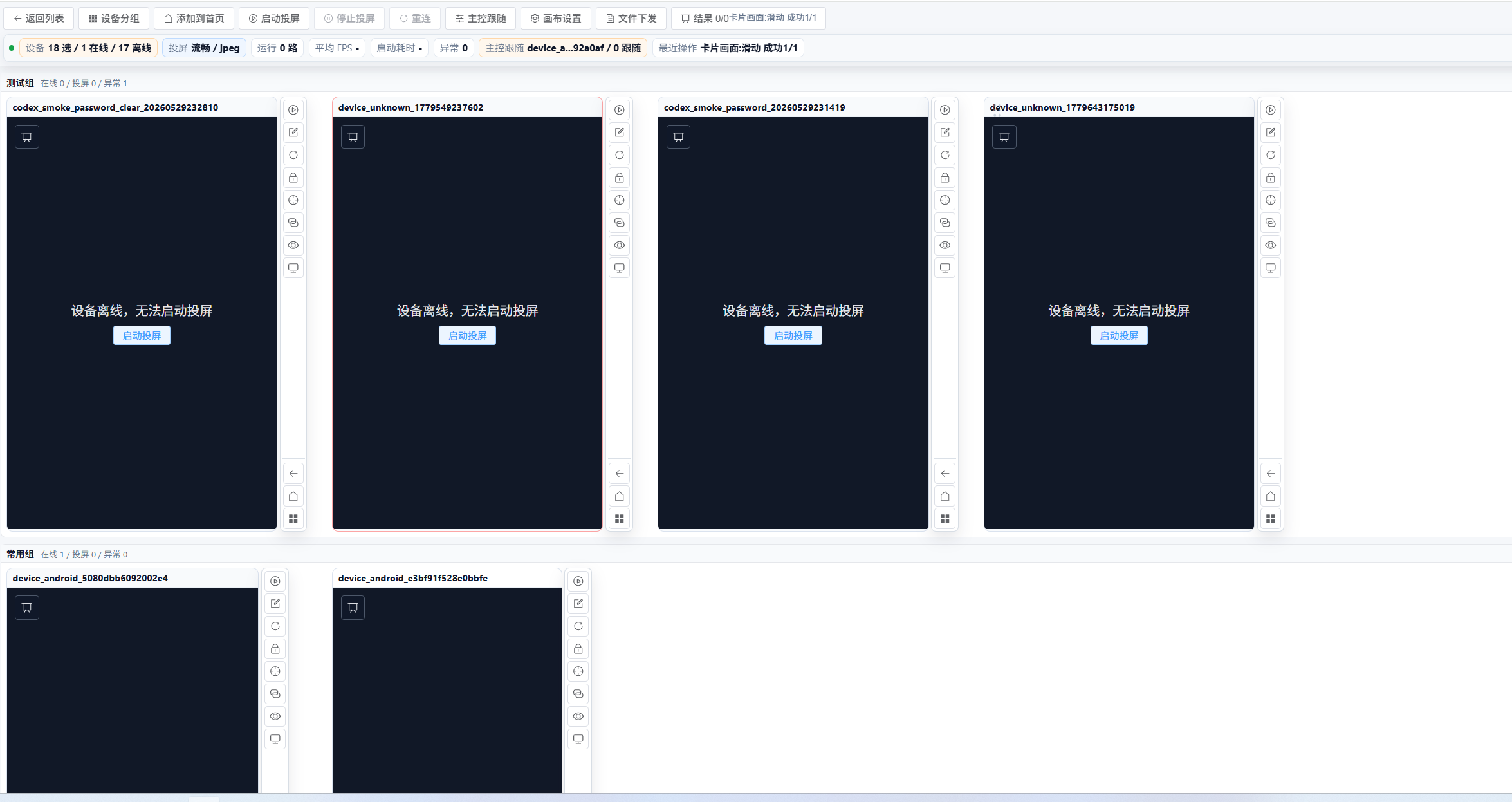Viewport: 1512px width, 802px height.
Task: Click monitor icon beside codex_smoke_password_clear card
Action: pyautogui.click(x=293, y=268)
